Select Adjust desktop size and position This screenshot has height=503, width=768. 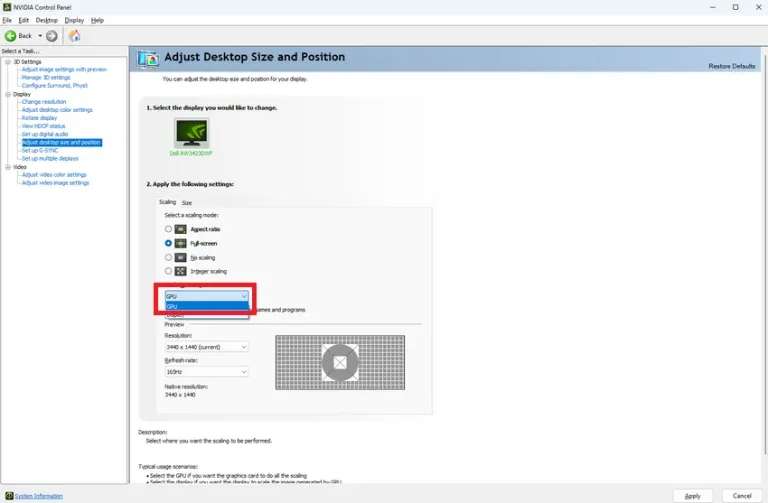click(x=62, y=143)
